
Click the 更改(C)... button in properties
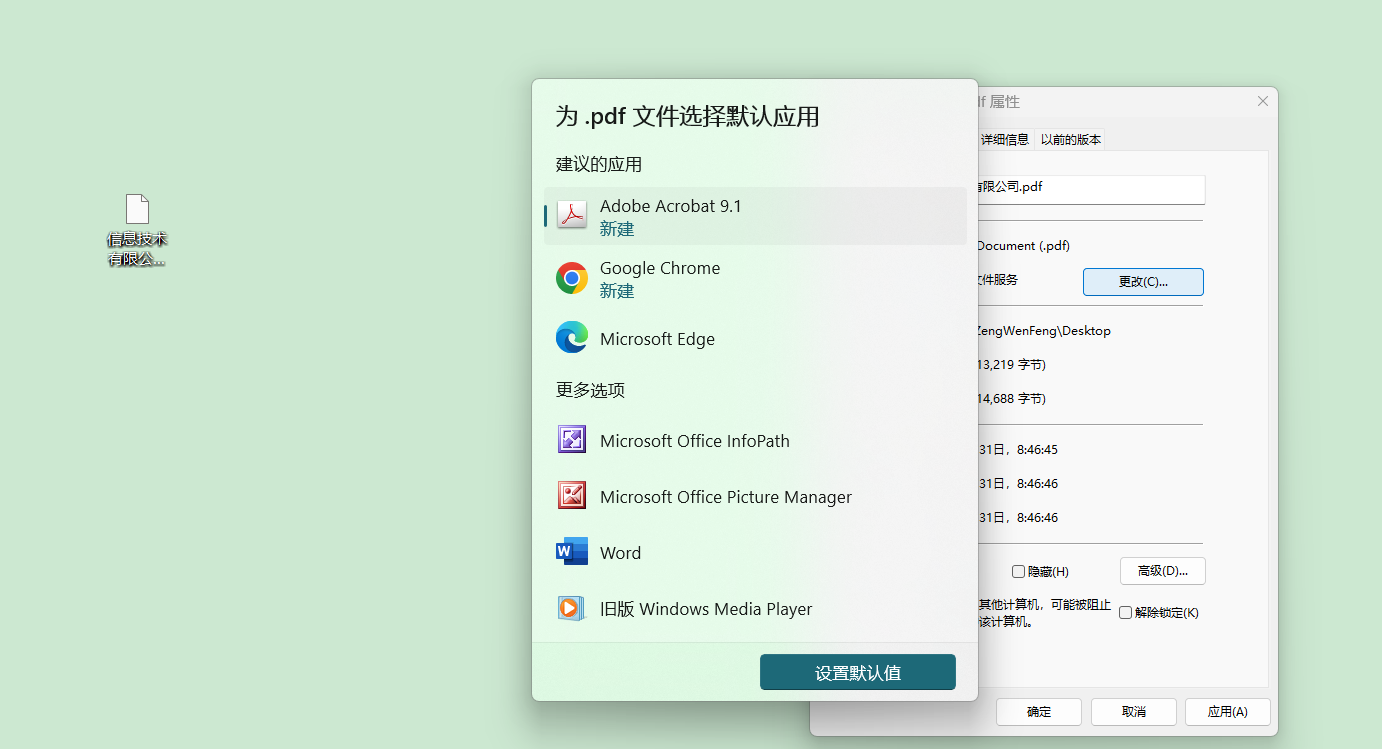(x=1143, y=282)
